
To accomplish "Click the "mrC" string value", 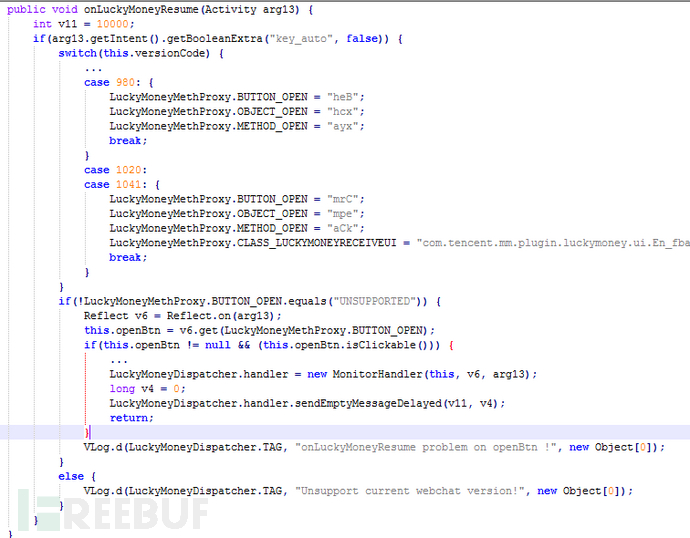I will coord(343,199).
